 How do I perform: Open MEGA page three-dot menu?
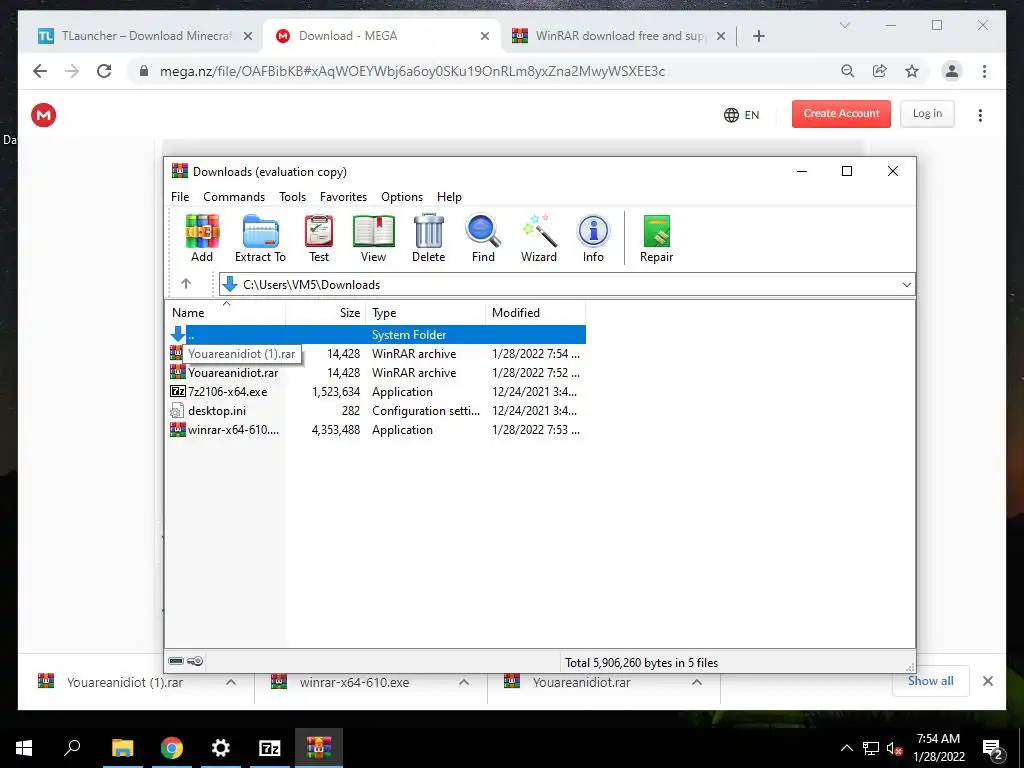tap(980, 115)
